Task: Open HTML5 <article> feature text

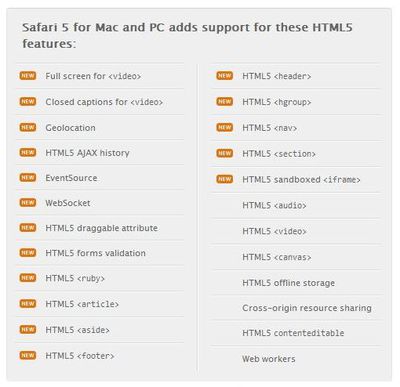Action: click(x=82, y=304)
